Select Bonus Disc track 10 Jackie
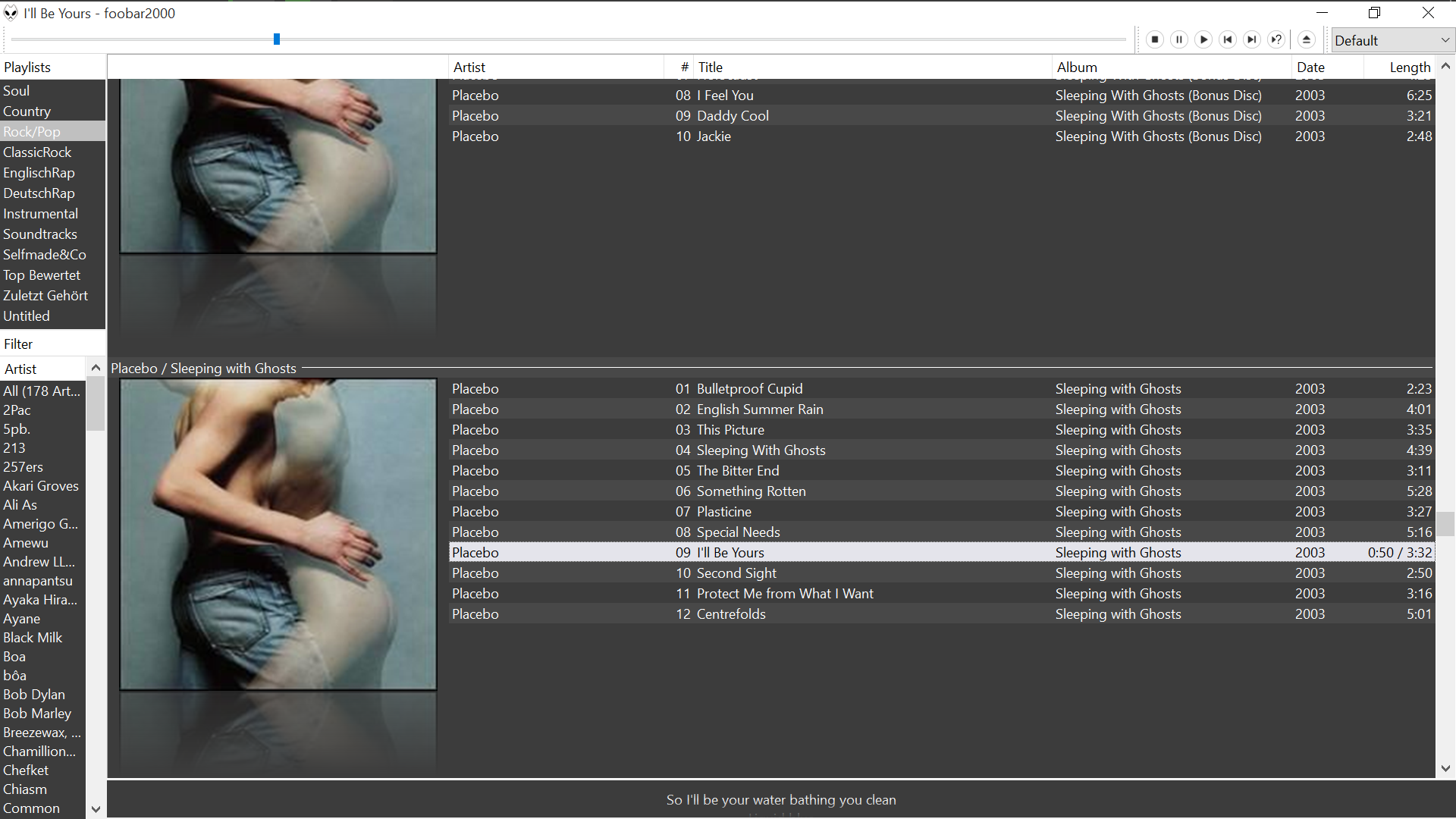1456x819 pixels. pos(941,136)
